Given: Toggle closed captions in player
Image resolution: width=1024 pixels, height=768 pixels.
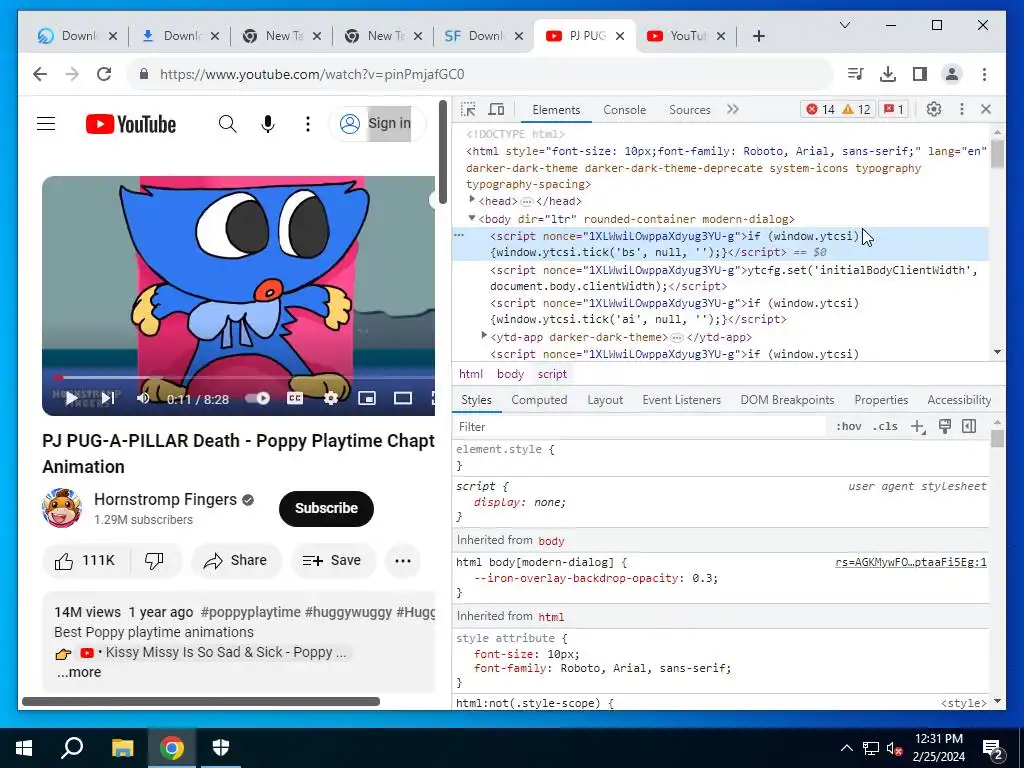Looking at the screenshot, I should 295,398.
